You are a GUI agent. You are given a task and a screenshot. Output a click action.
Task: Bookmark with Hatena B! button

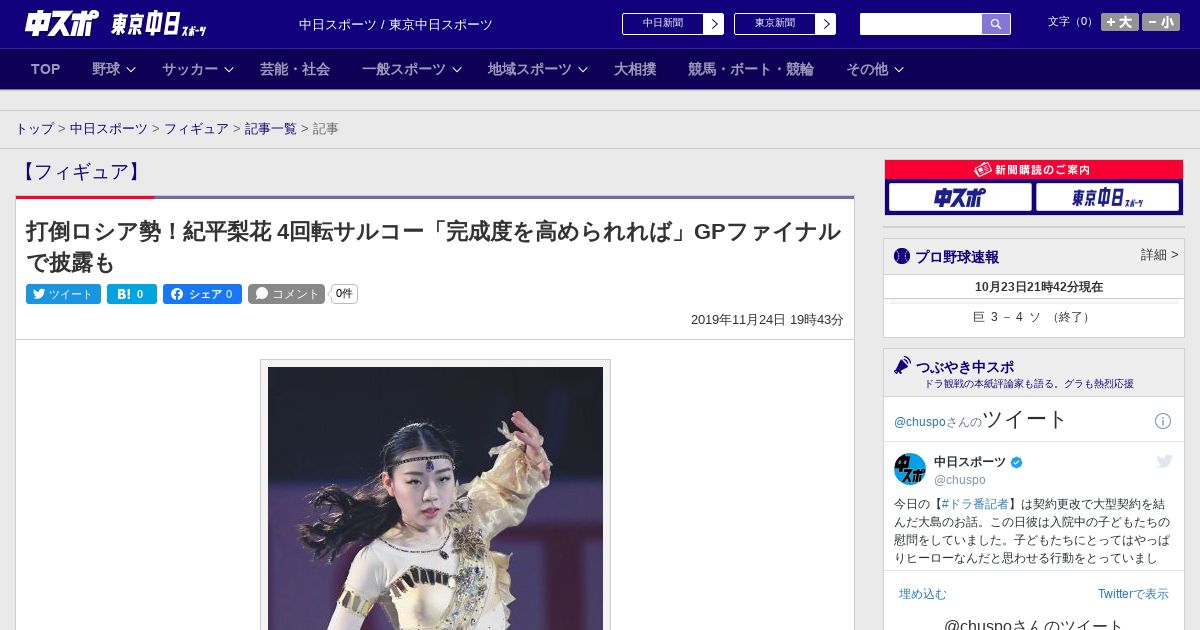click(x=132, y=294)
